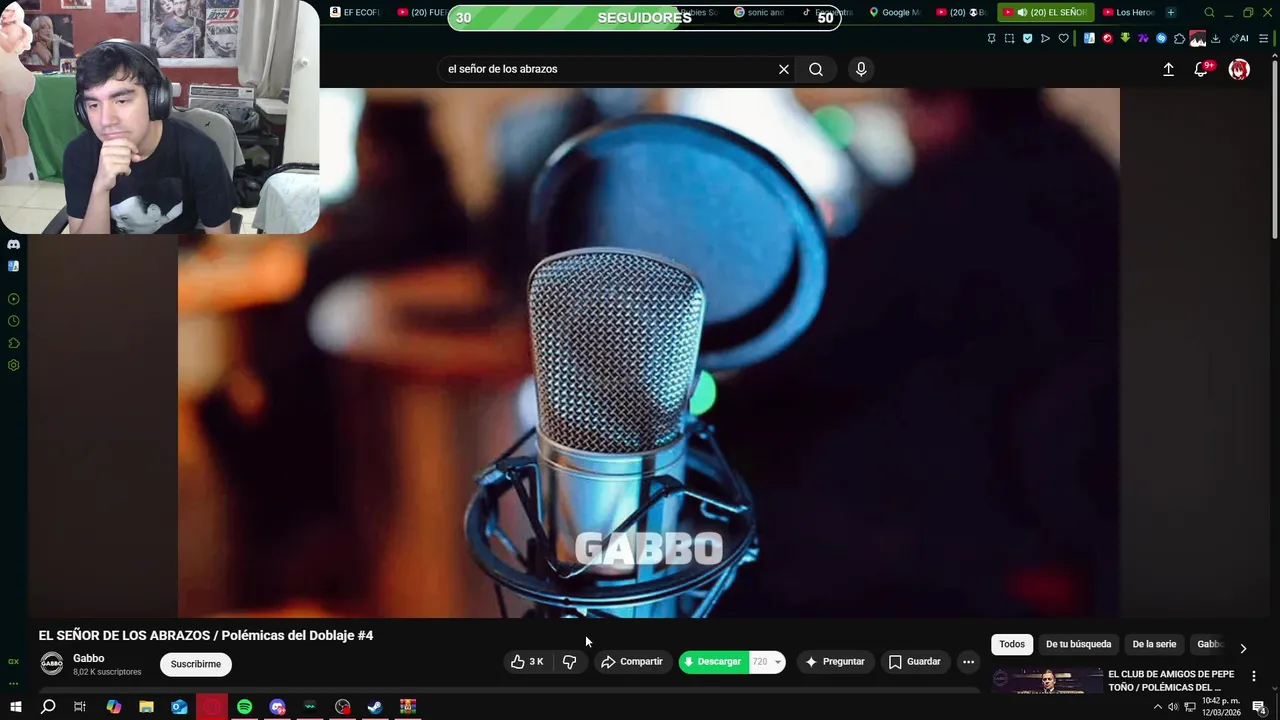The height and width of the screenshot is (720, 1280).
Task: Open the Gabbo channel name link
Action: pyautogui.click(x=89, y=658)
